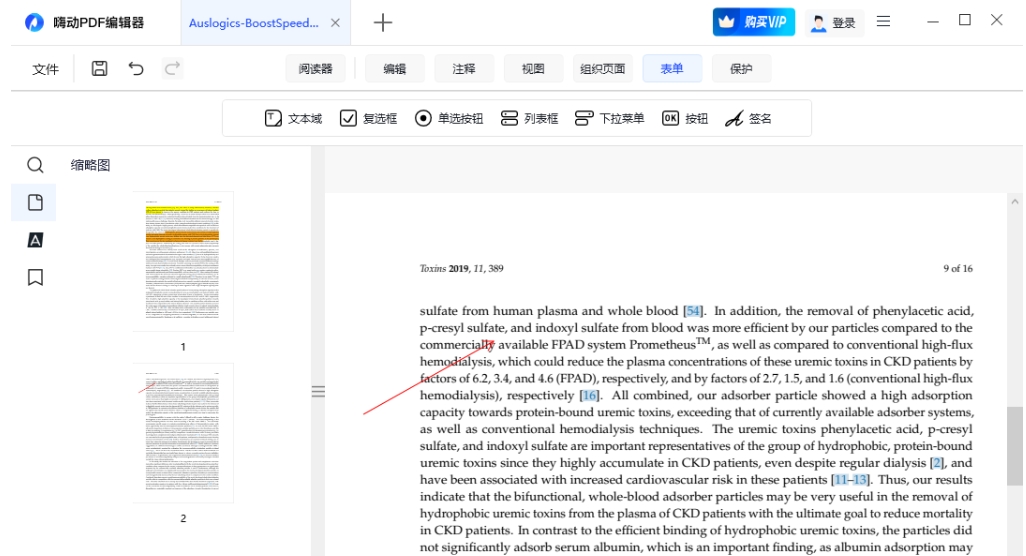Viewport: 1026px width, 556px height.
Task: Open the text annotations sidebar icon
Action: (35, 240)
